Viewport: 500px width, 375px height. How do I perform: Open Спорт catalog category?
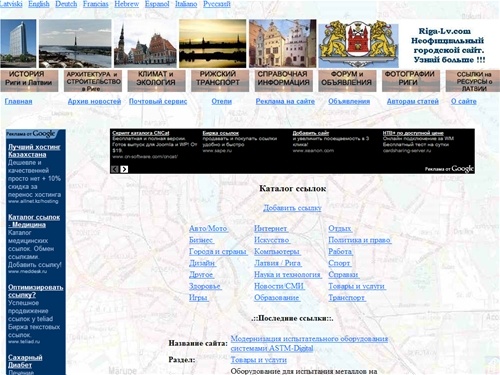click(339, 263)
